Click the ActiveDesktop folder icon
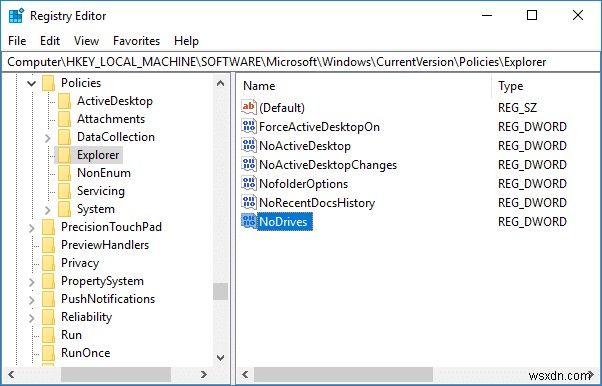The image size is (602, 386). point(64,101)
